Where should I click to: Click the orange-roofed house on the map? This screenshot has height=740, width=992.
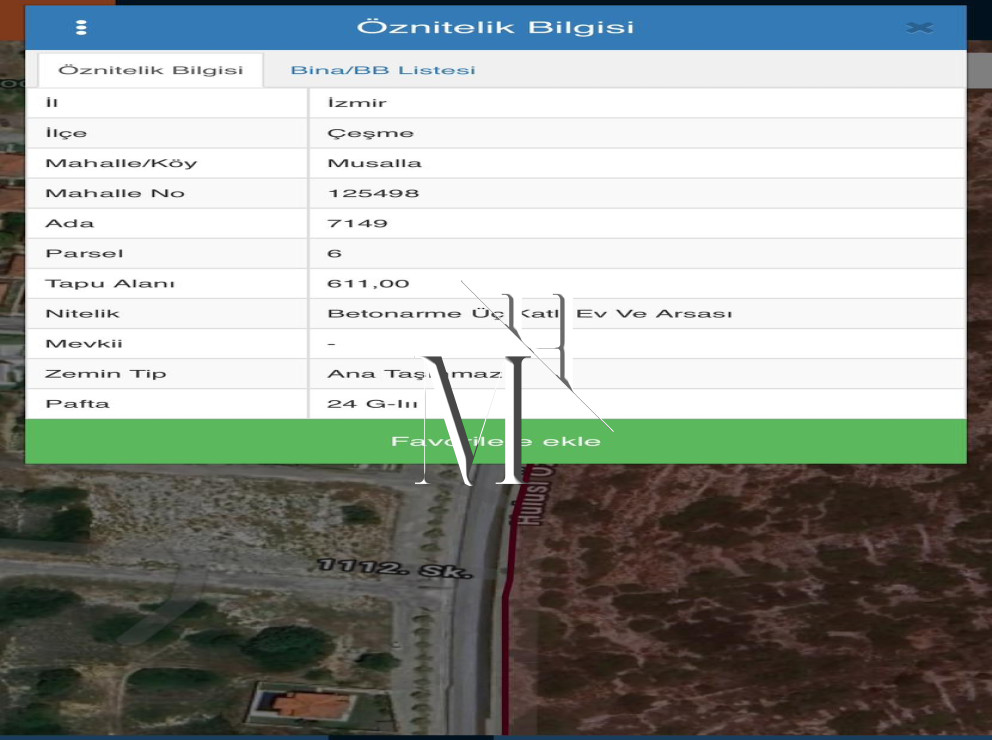311,705
